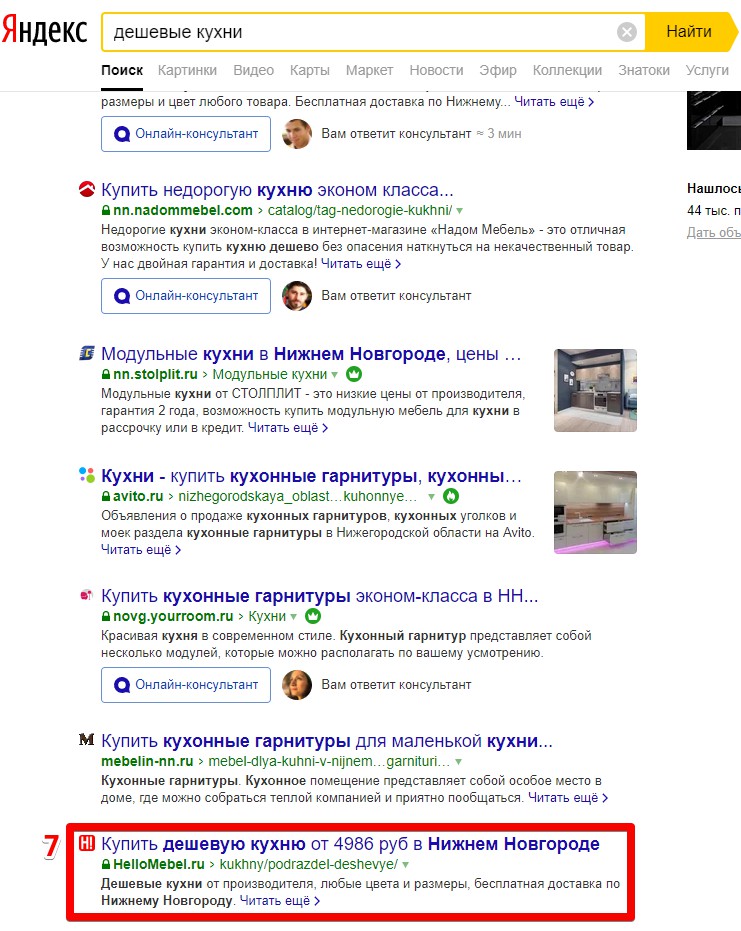Click the mebelin-nn M favicon
This screenshot has height=931, width=741.
point(87,740)
